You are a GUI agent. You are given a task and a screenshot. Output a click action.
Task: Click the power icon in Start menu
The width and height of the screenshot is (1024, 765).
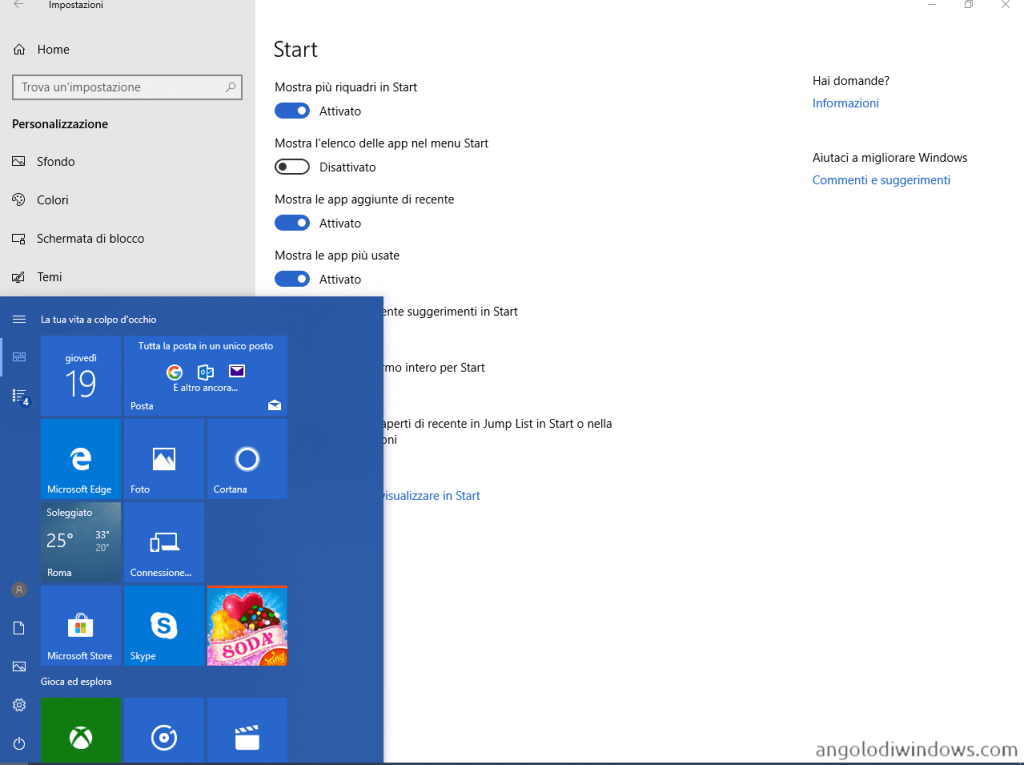click(19, 743)
